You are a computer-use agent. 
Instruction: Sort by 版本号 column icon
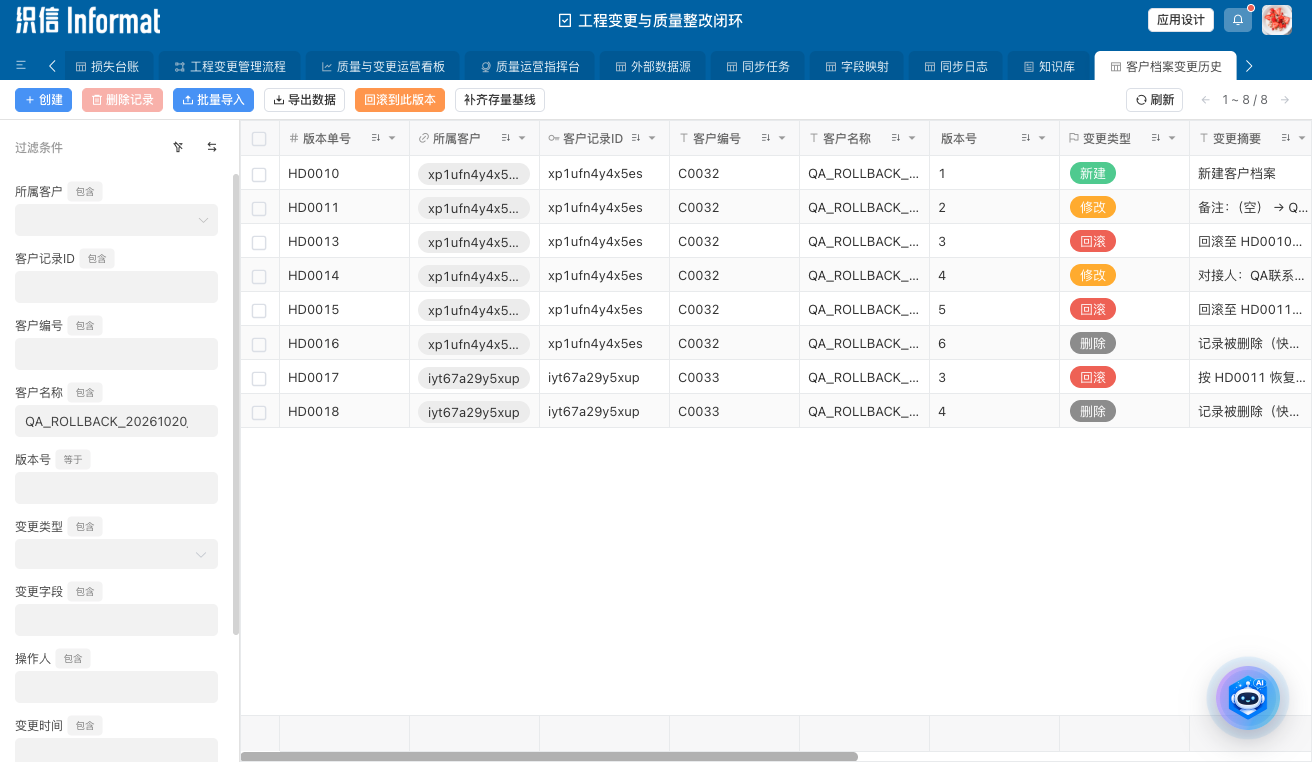(1026, 138)
